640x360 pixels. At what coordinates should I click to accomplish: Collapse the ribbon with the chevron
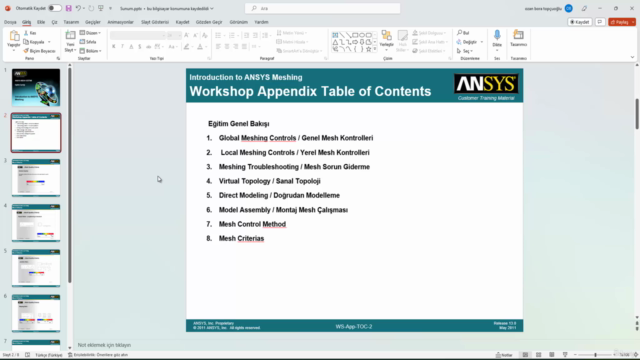click(632, 57)
